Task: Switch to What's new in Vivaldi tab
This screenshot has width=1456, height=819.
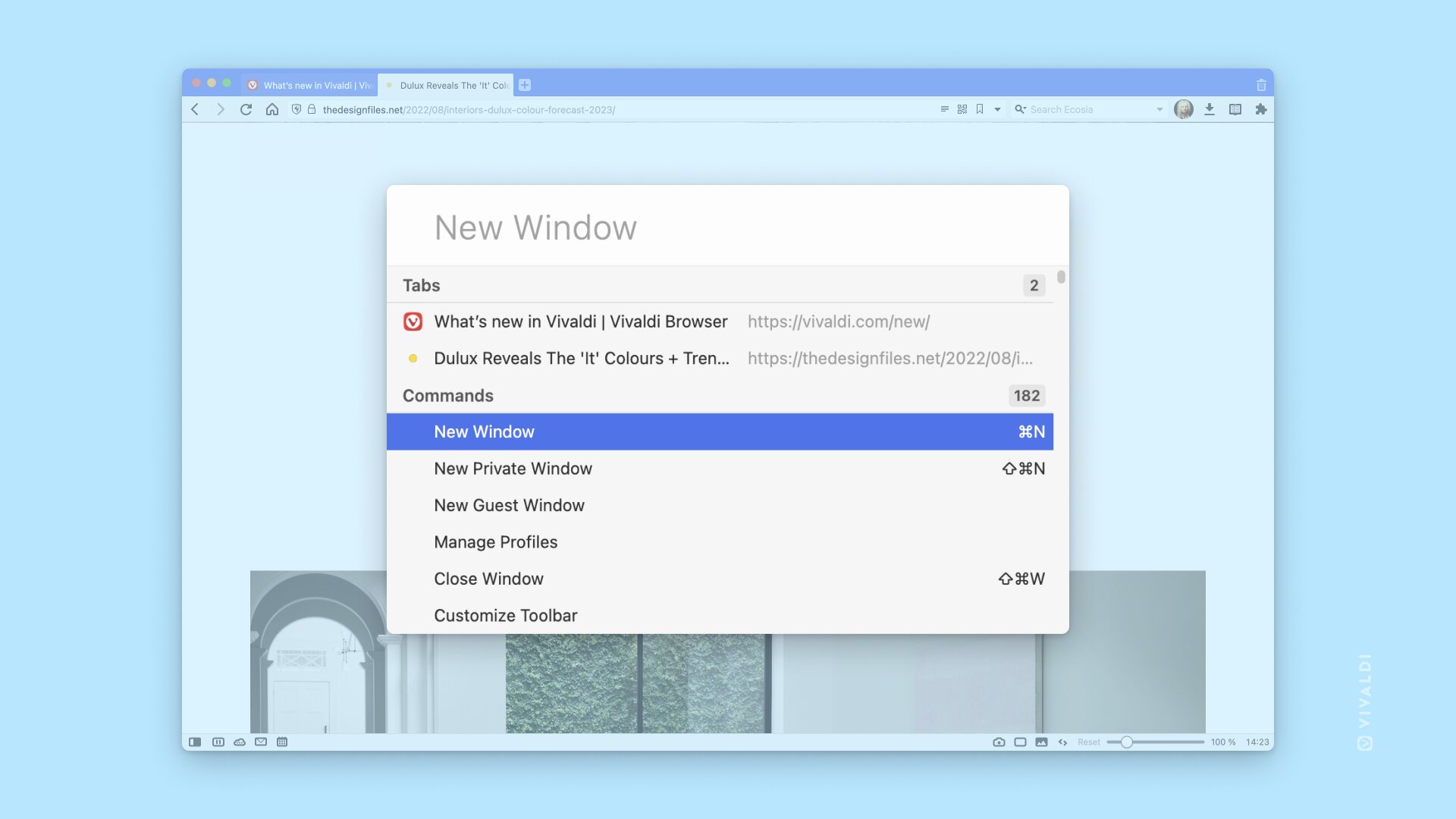Action: pyautogui.click(x=309, y=85)
